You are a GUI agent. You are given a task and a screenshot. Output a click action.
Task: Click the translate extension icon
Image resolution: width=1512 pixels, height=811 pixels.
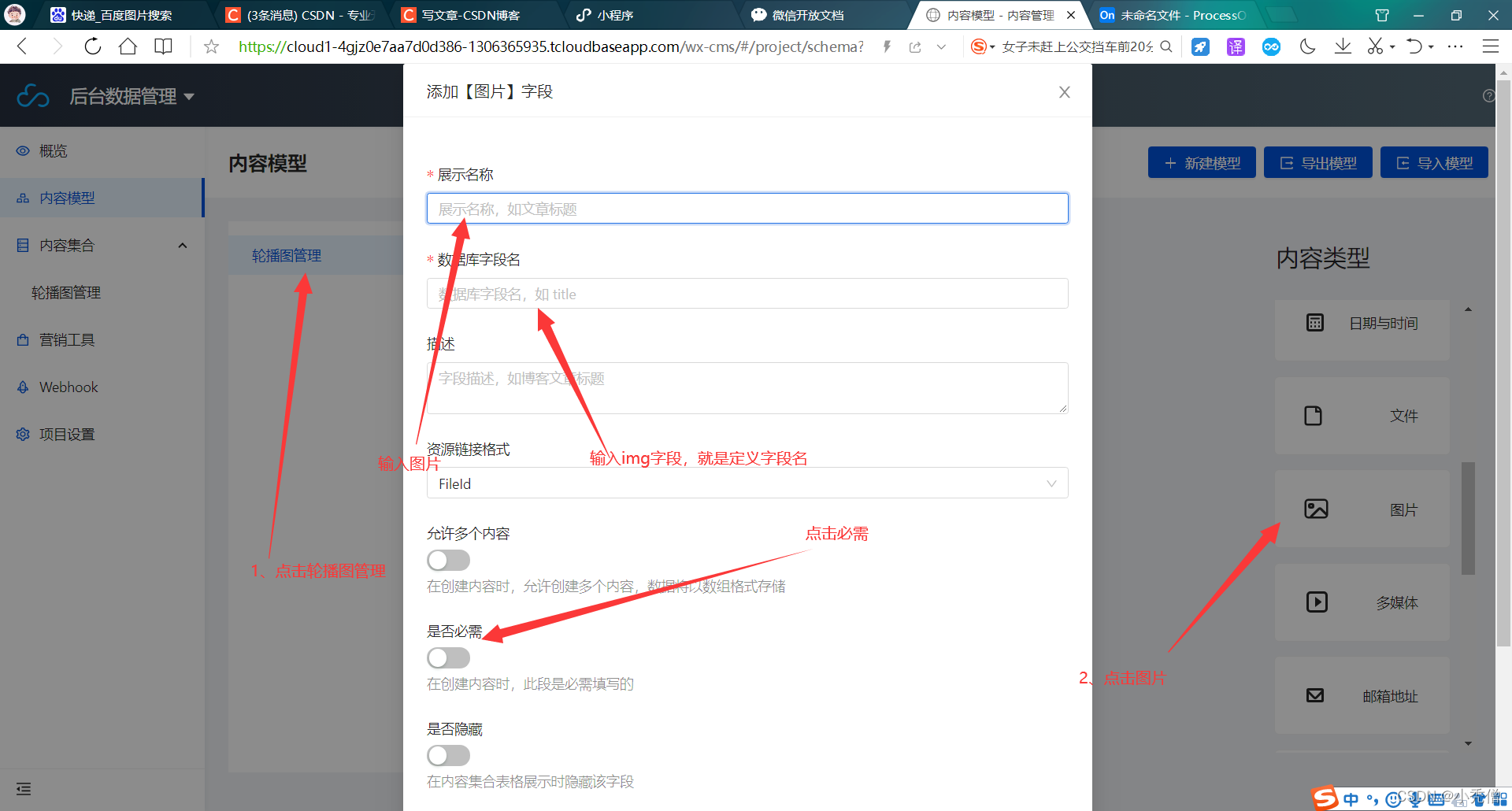1236,47
